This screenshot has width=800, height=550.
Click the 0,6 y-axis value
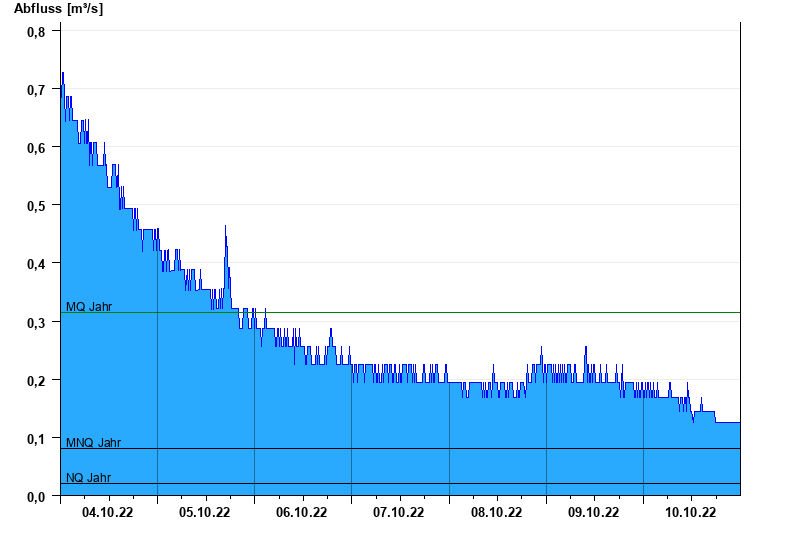(36, 148)
